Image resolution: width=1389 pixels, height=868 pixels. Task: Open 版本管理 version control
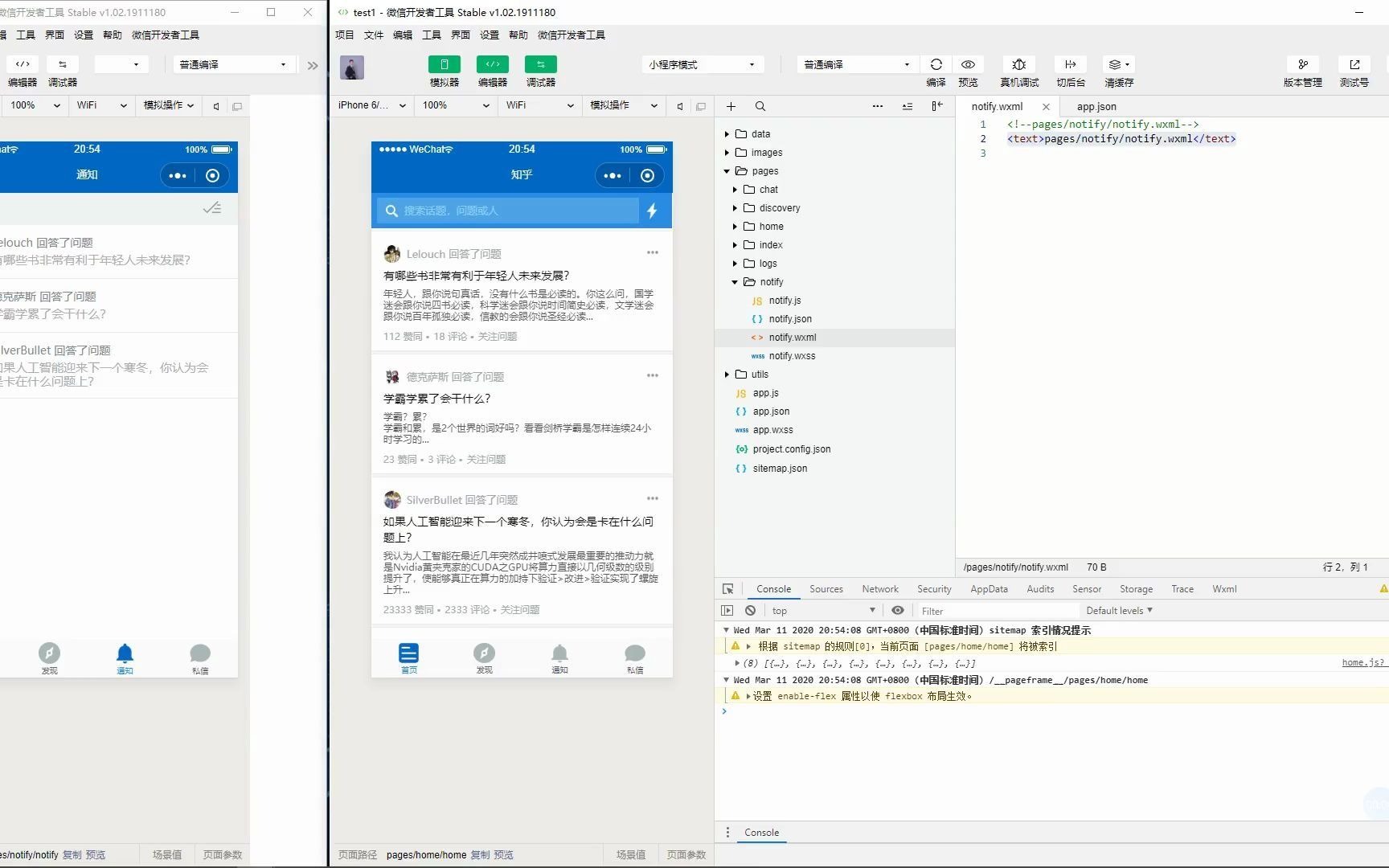[1302, 64]
